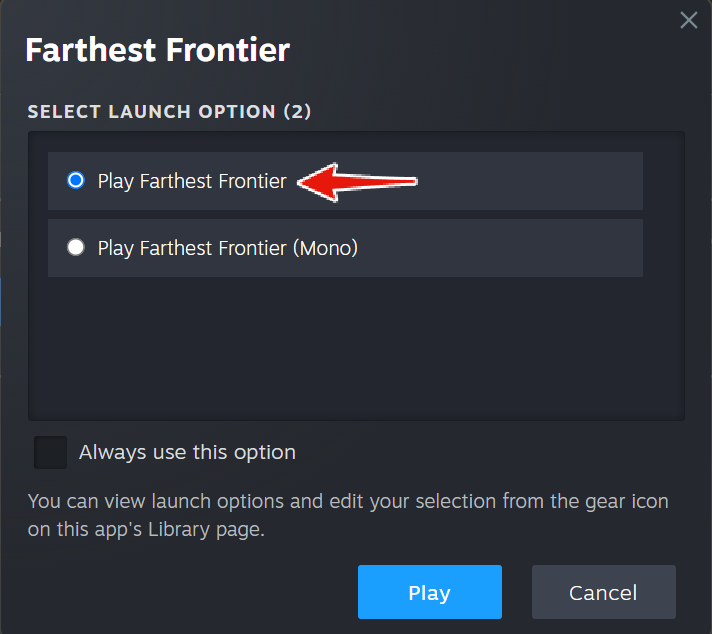Click the blank right side of first option row

[x=529, y=181]
